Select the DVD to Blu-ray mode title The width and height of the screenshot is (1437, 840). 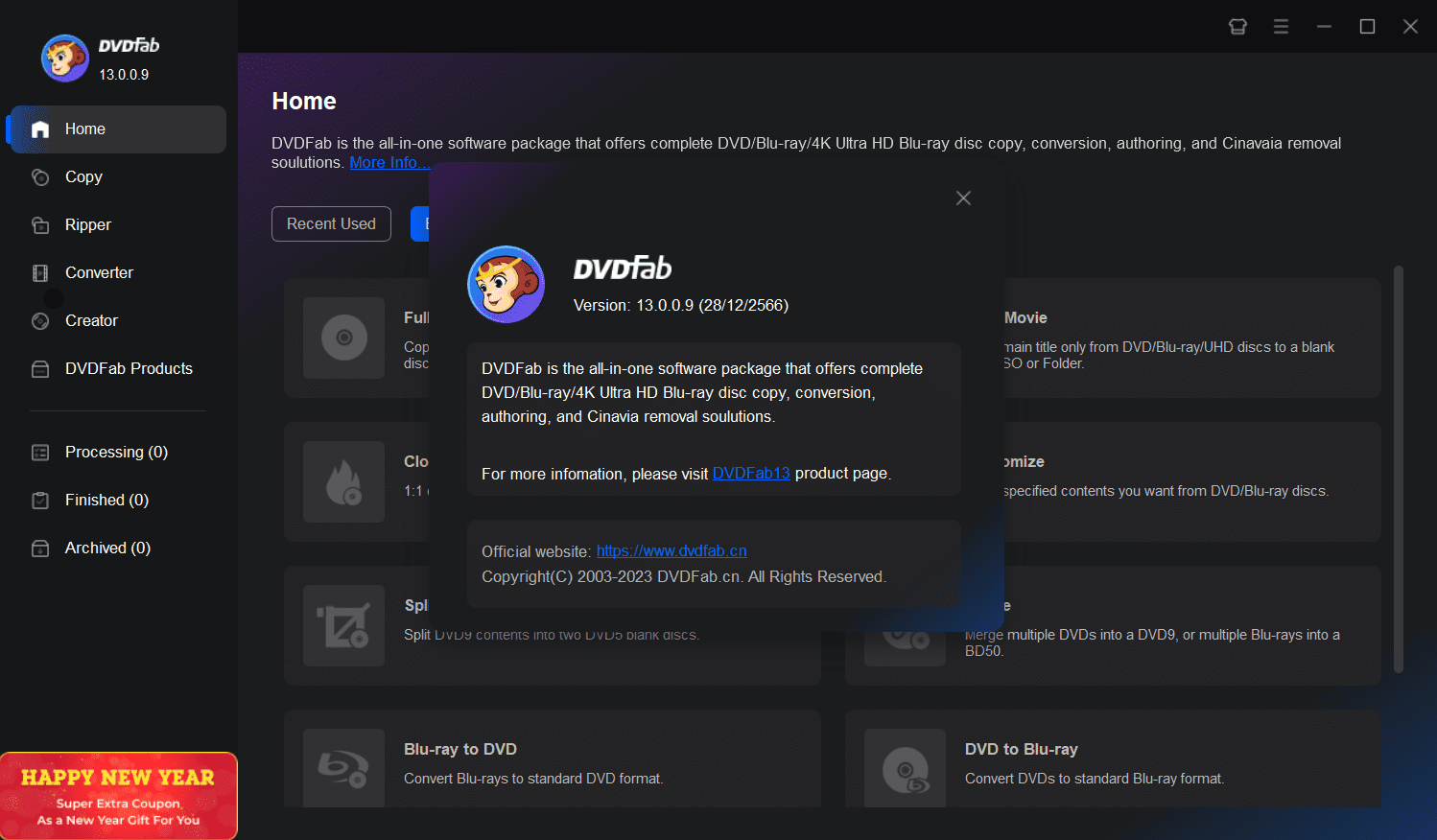click(1022, 750)
